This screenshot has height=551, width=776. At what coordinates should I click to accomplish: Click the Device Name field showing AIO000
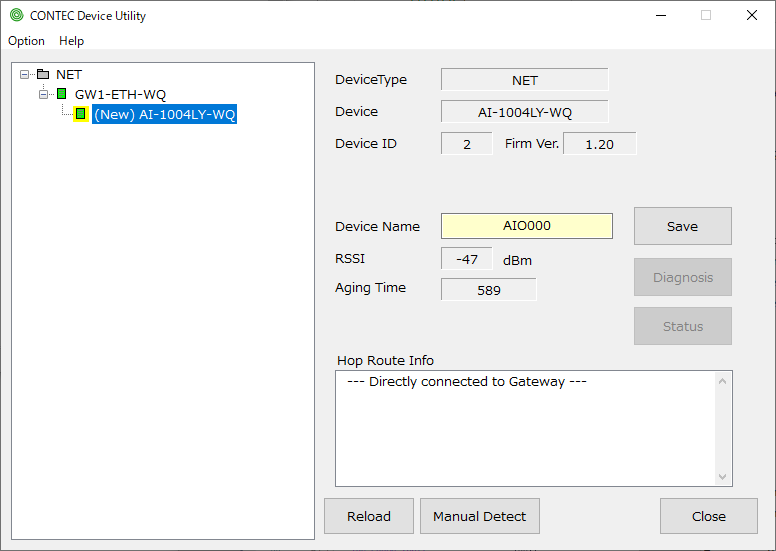(x=527, y=226)
